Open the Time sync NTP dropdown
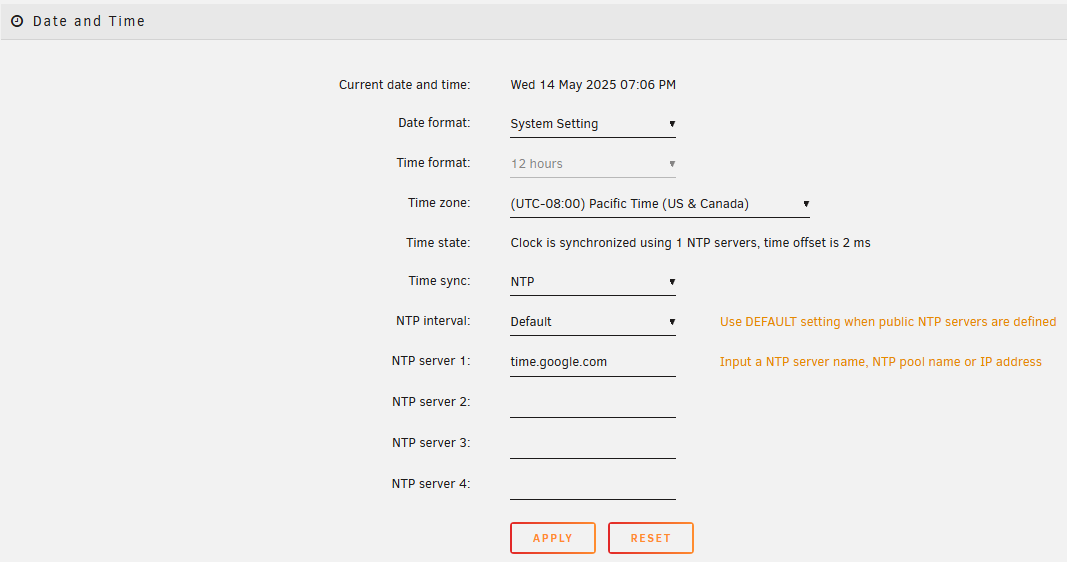 (592, 282)
